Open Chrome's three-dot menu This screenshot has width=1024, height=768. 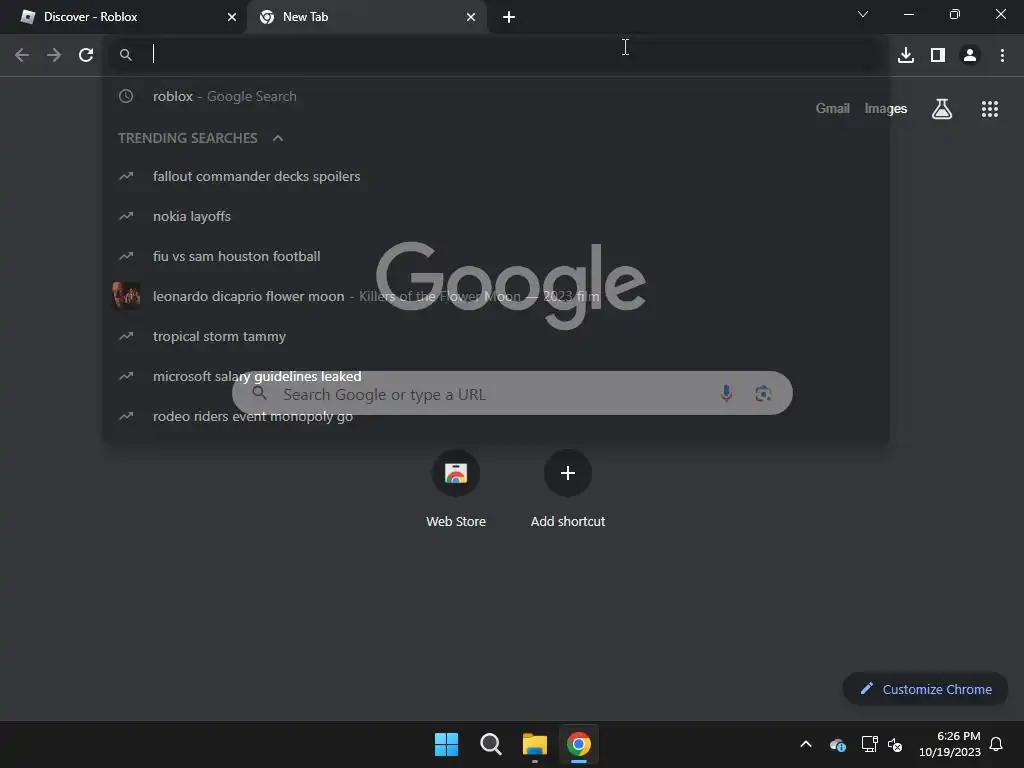click(x=1002, y=55)
